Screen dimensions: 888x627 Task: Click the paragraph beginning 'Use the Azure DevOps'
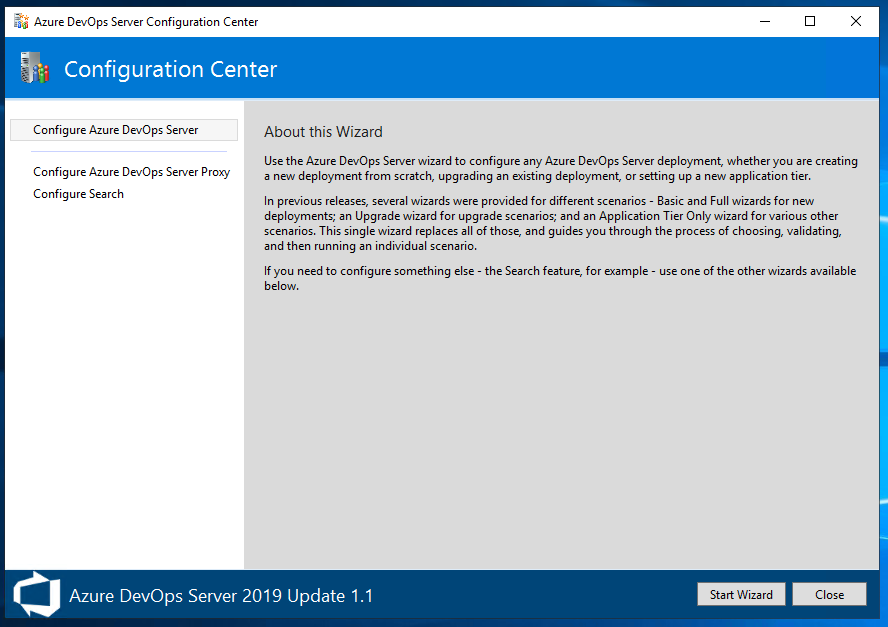click(x=561, y=168)
